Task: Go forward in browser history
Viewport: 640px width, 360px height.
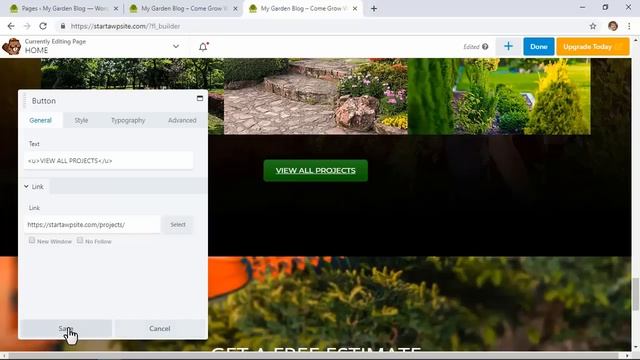Action: pyautogui.click(x=27, y=26)
